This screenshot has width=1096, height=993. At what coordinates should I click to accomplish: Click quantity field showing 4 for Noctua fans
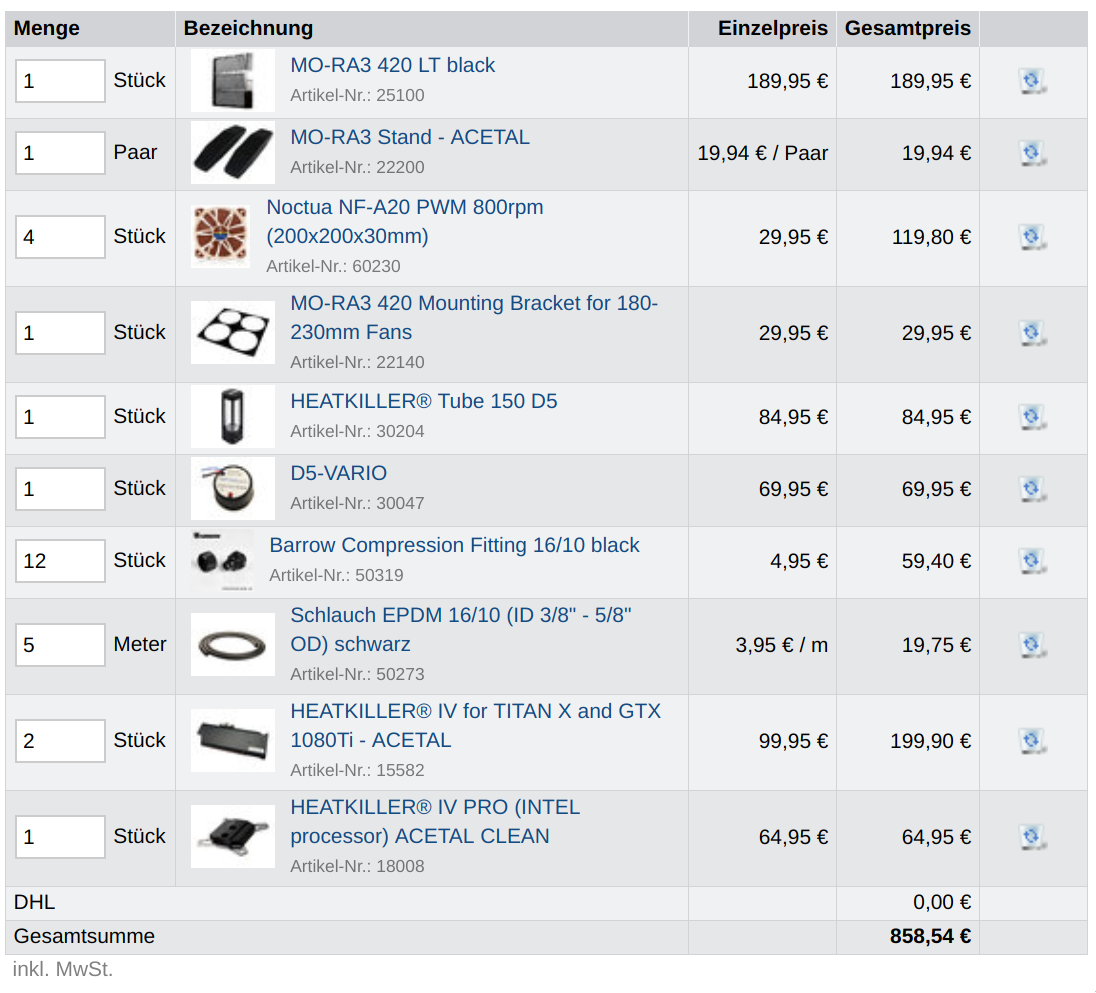60,237
